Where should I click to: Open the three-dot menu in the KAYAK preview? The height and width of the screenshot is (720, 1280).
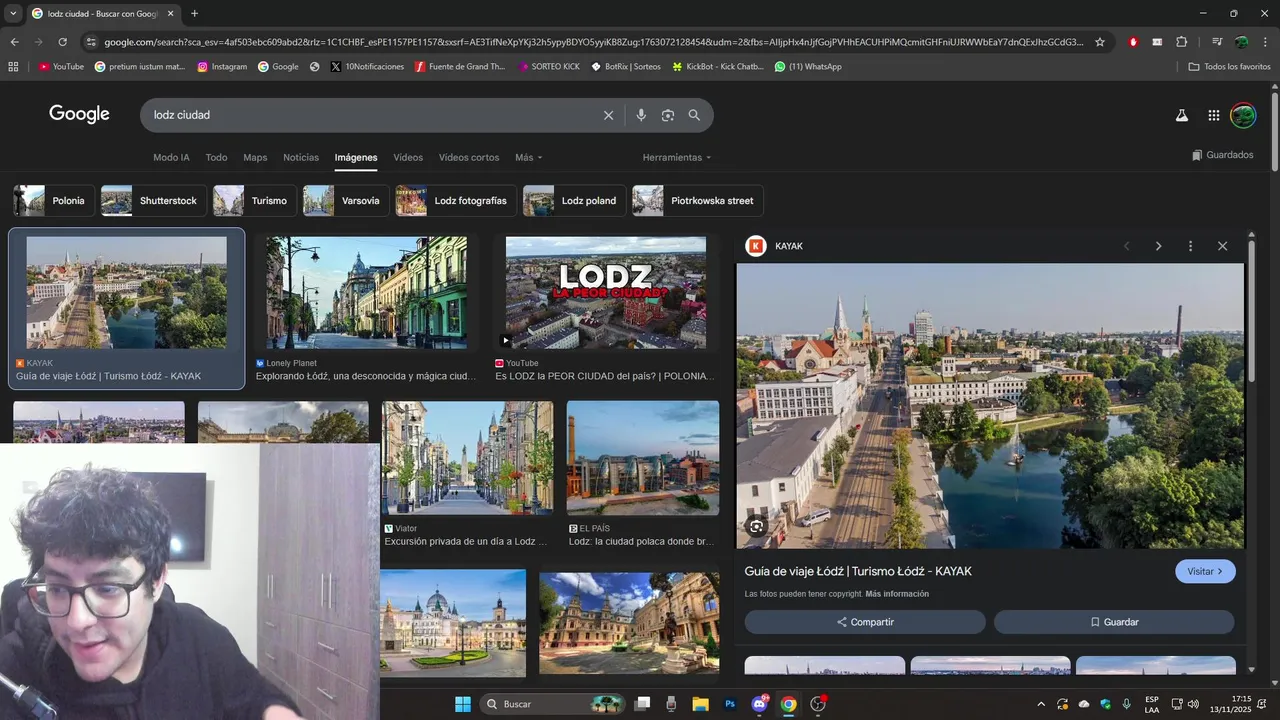pos(1190,246)
